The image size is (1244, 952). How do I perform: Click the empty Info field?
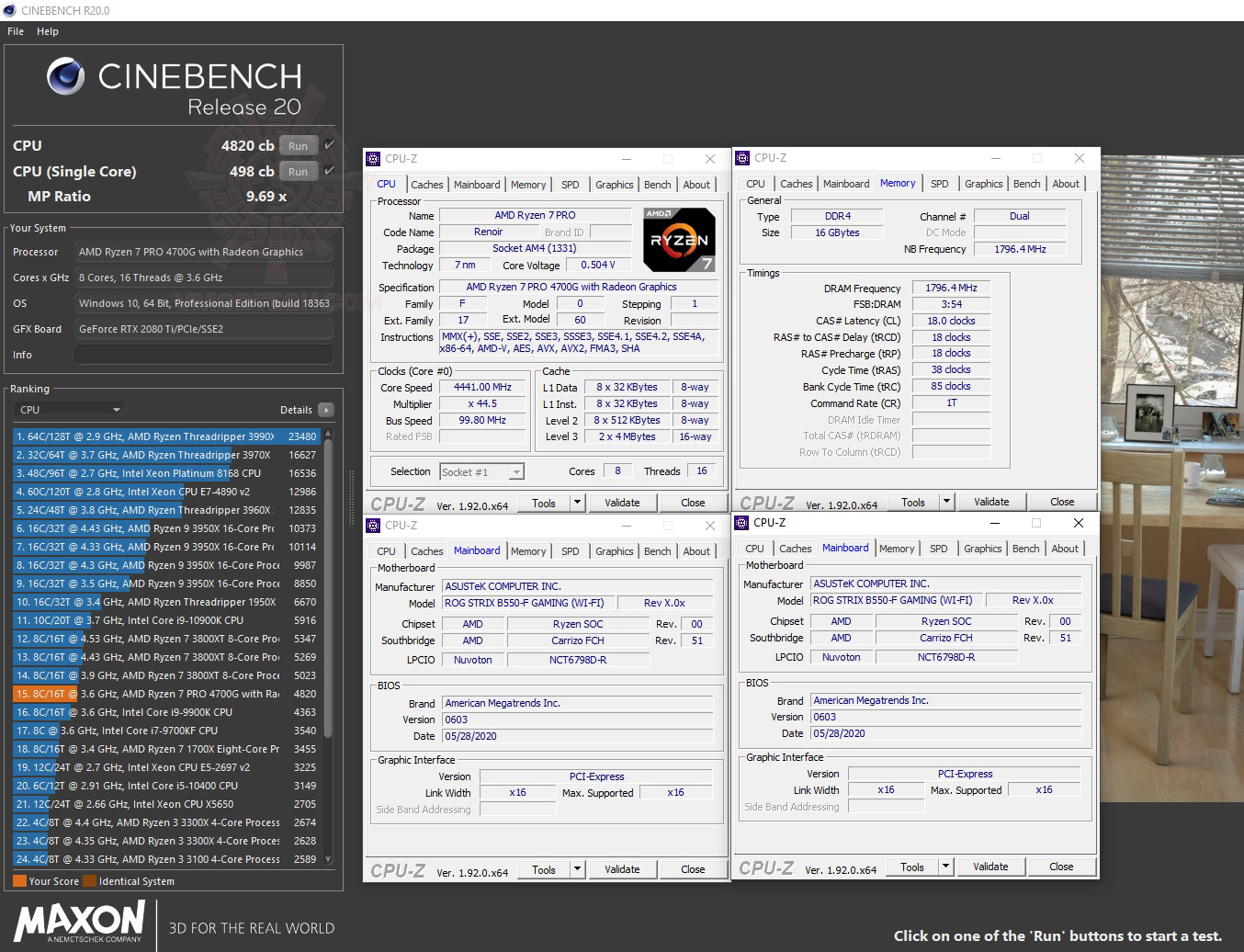[x=203, y=355]
